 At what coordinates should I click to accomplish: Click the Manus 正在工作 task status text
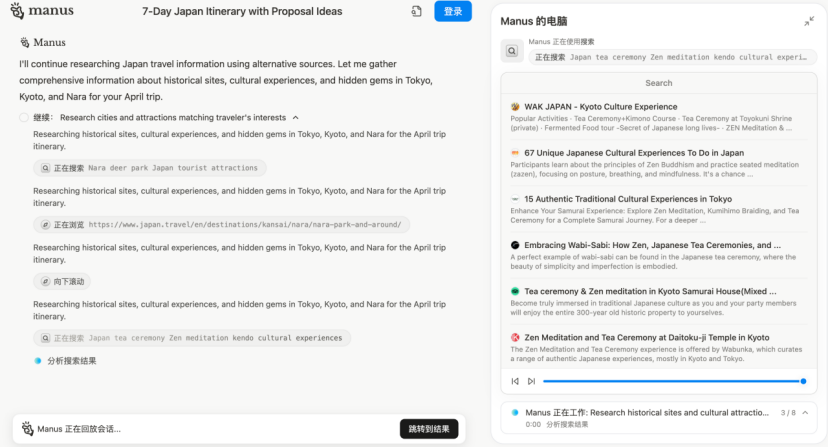tap(647, 413)
